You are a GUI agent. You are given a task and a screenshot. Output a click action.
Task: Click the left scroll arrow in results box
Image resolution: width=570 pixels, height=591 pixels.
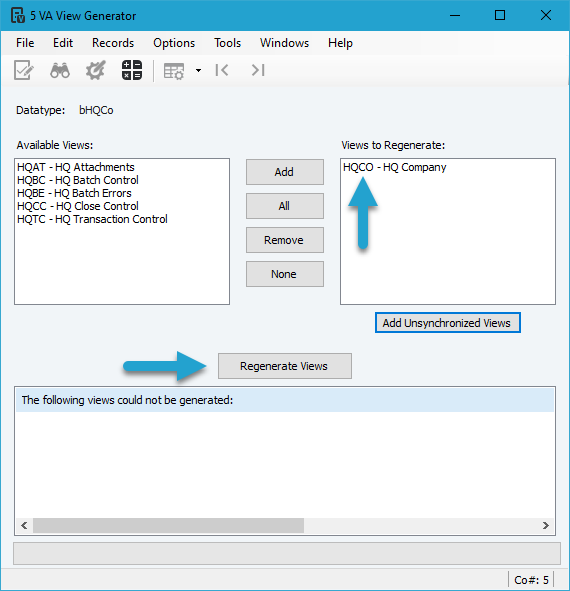[x=24, y=525]
